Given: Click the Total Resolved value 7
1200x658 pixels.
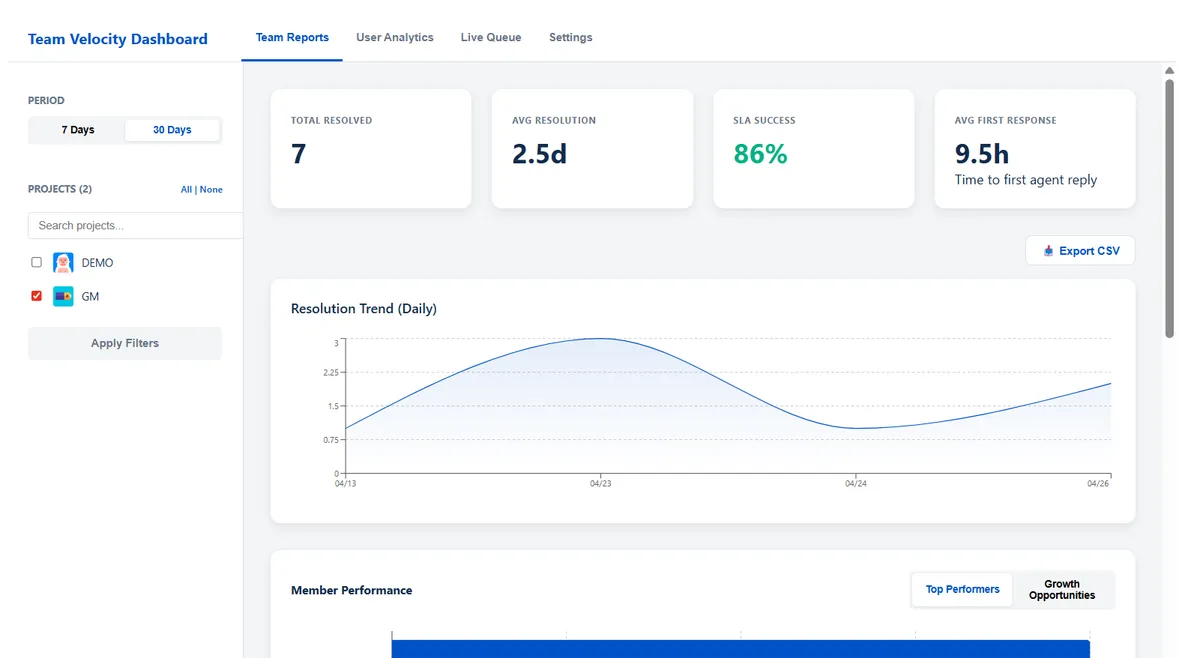Looking at the screenshot, I should point(298,154).
